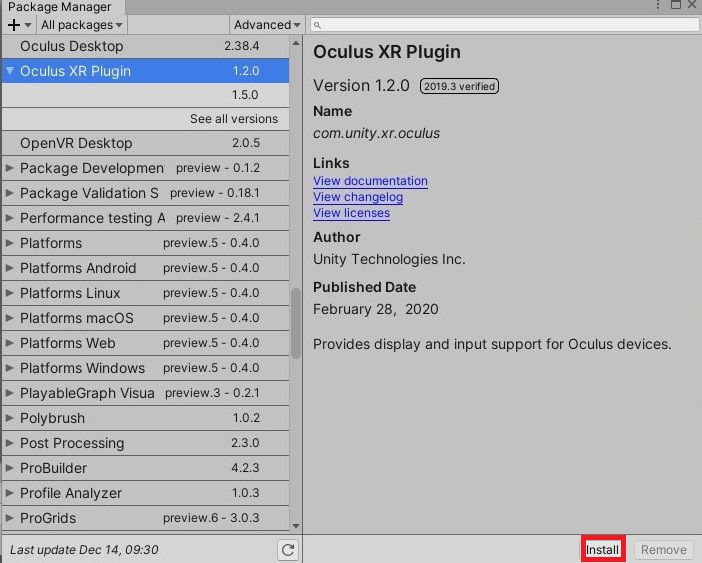Expand the PlayableGraph Visualizer entry
702x563 pixels.
click(x=9, y=393)
